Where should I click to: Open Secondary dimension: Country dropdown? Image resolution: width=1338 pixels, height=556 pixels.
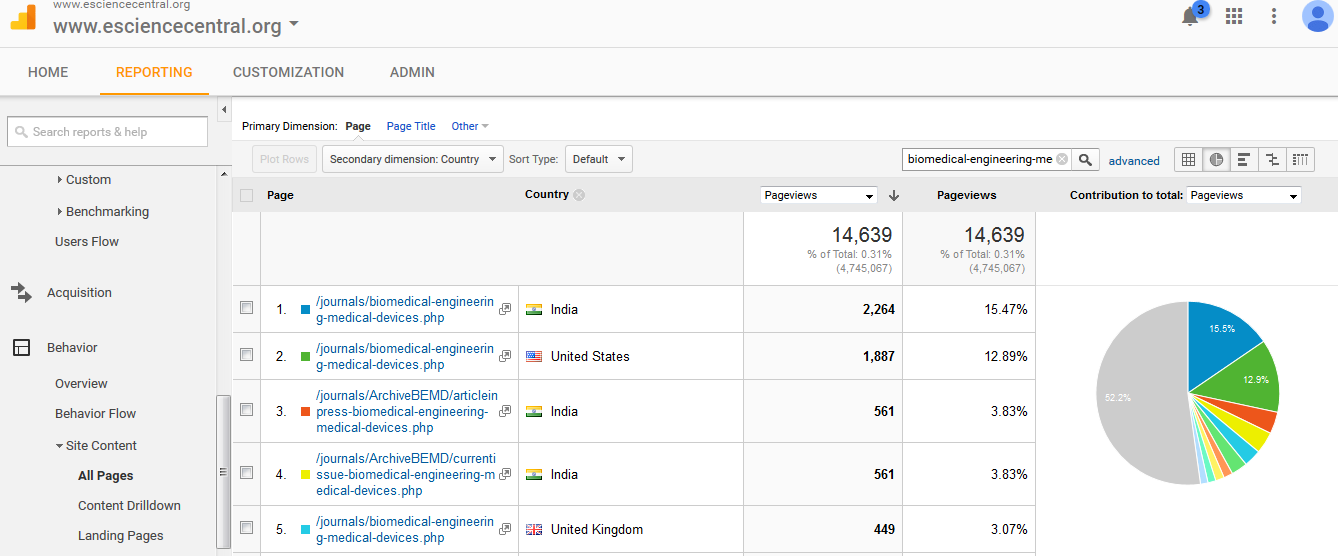click(x=412, y=159)
